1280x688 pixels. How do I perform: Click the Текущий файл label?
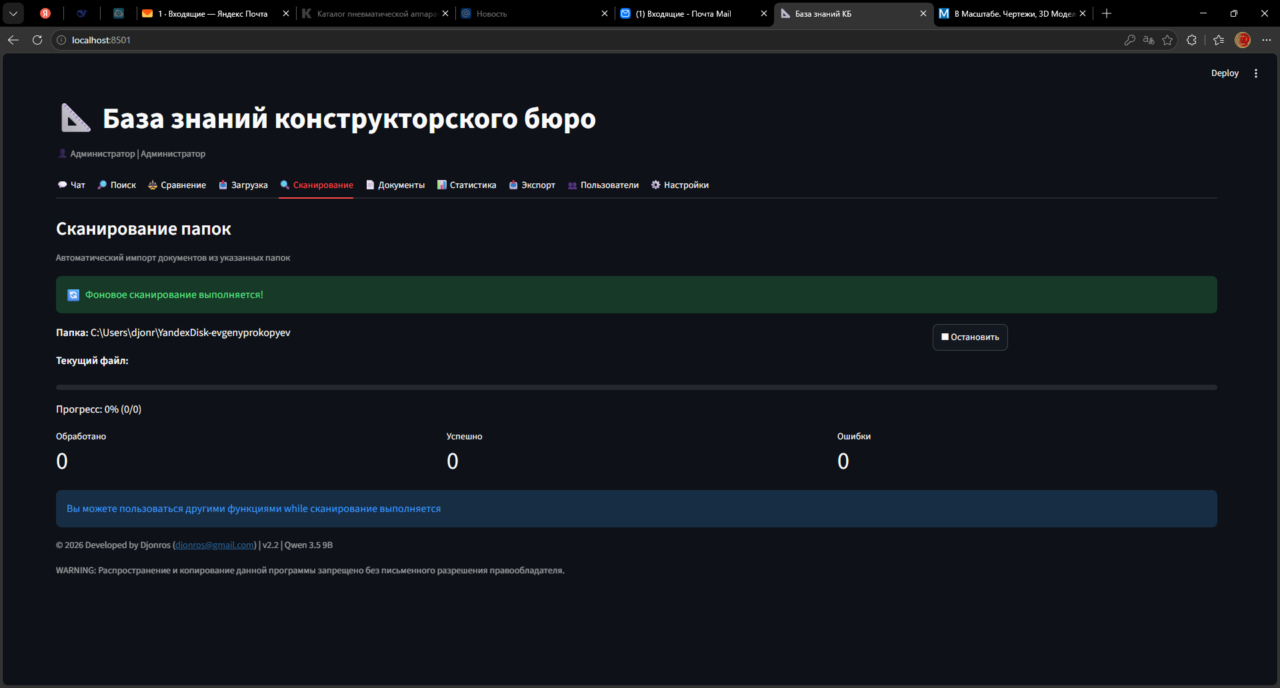(92, 360)
